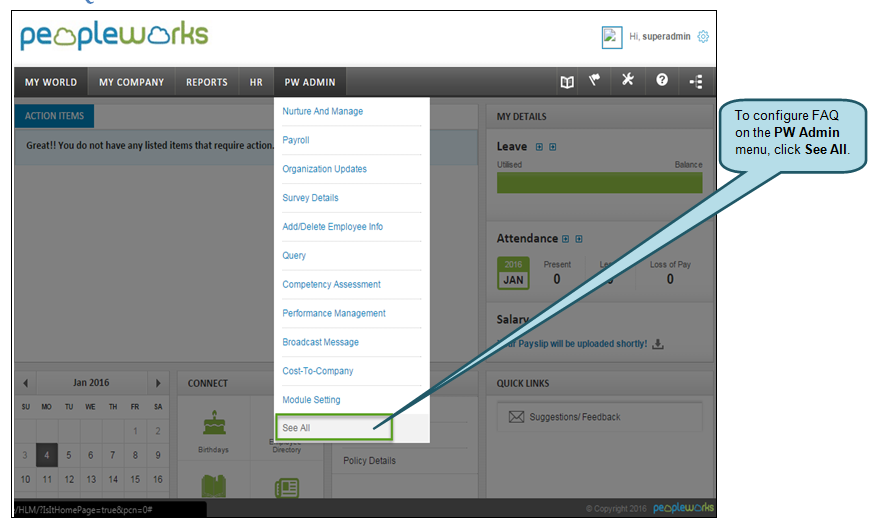Viewport: 869px width, 527px height.
Task: Click the superadmin profile picture
Action: pos(612,37)
